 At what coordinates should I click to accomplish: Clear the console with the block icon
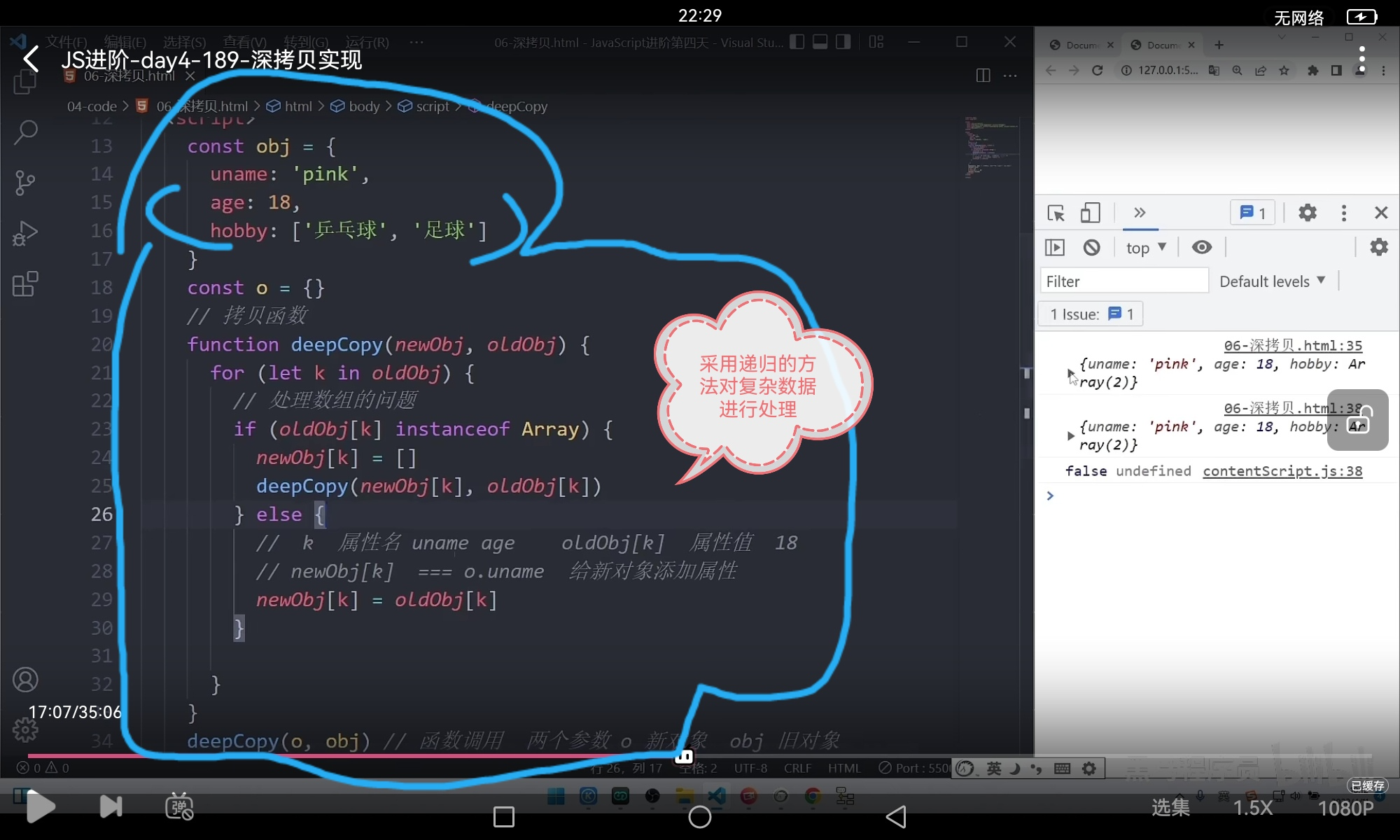click(1091, 247)
